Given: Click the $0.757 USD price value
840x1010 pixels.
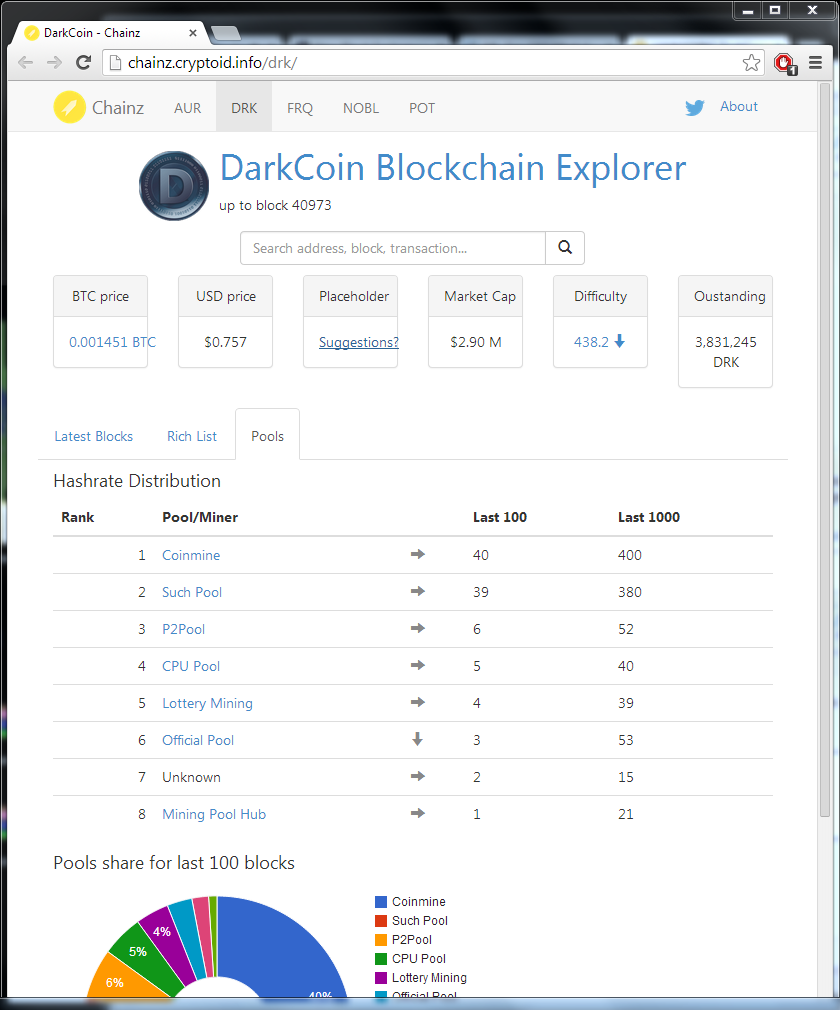Looking at the screenshot, I should point(225,342).
